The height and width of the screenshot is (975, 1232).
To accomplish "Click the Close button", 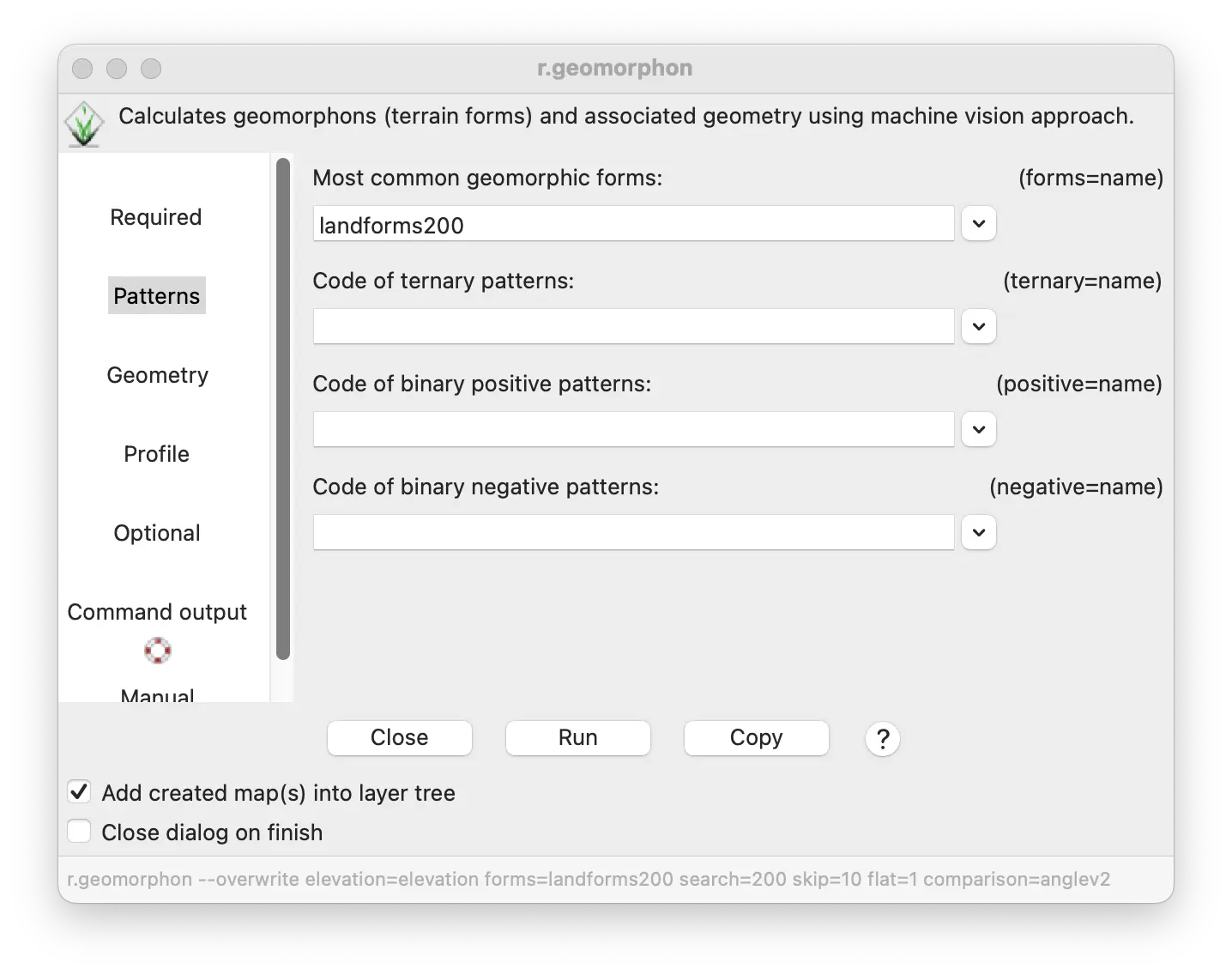I will coord(400,738).
